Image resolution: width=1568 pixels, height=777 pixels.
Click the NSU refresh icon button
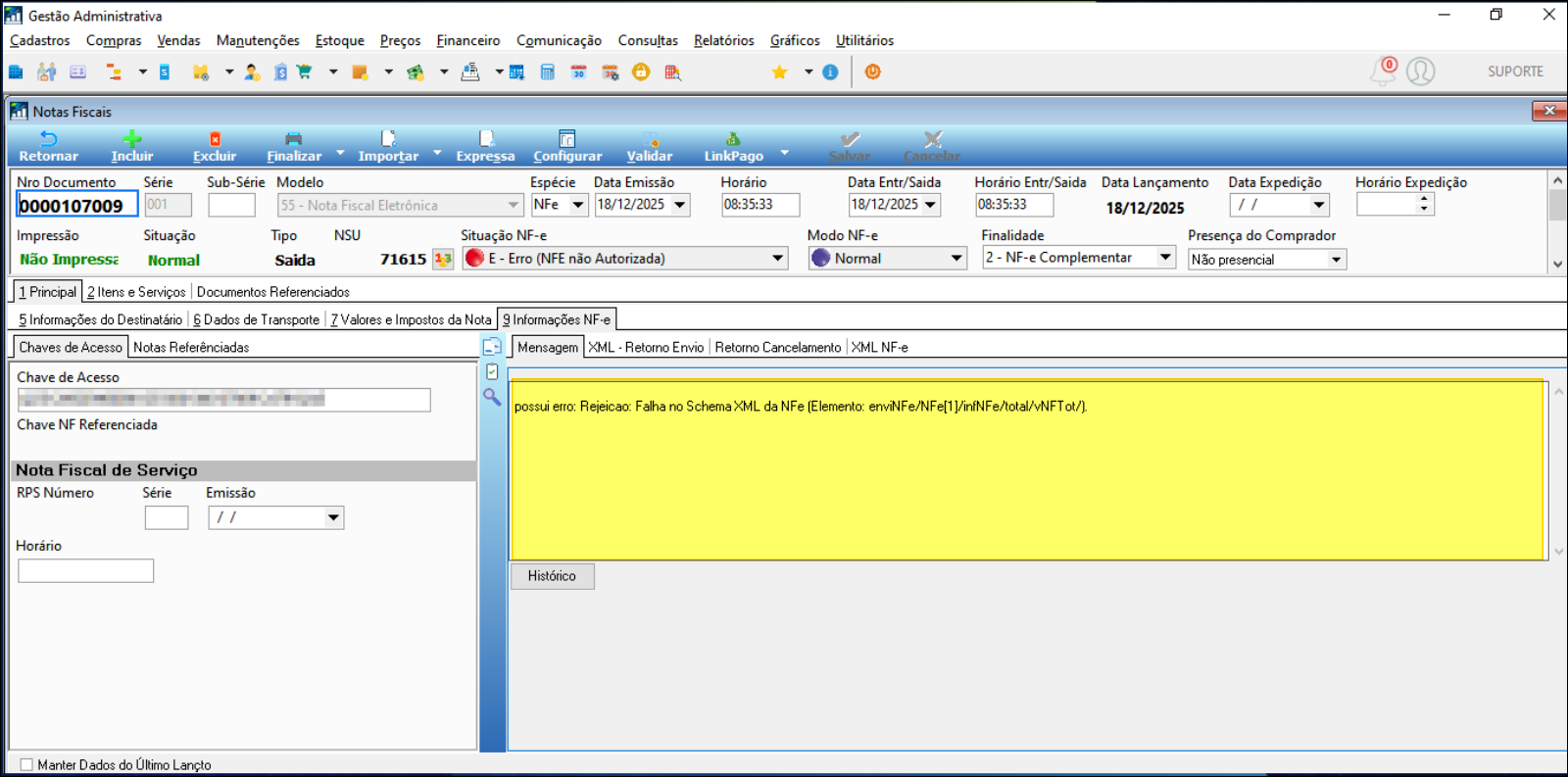(x=443, y=259)
